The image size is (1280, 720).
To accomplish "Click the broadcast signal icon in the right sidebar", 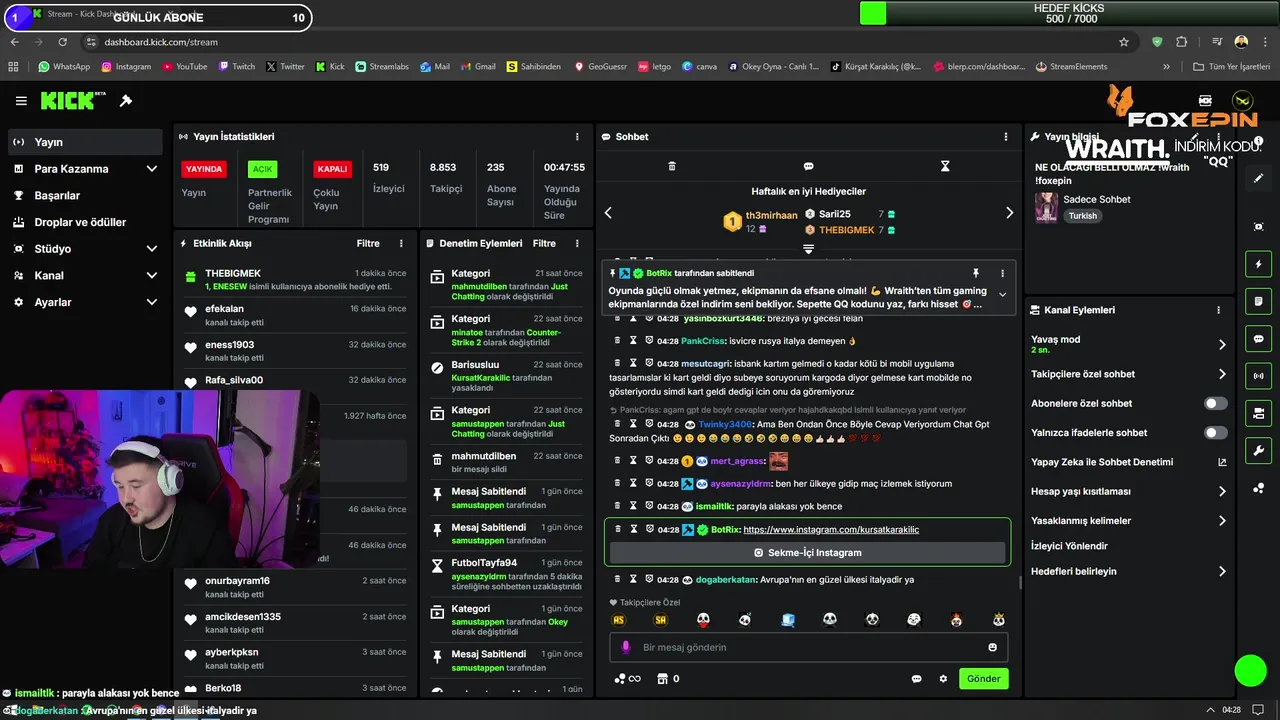I will pyautogui.click(x=1259, y=376).
